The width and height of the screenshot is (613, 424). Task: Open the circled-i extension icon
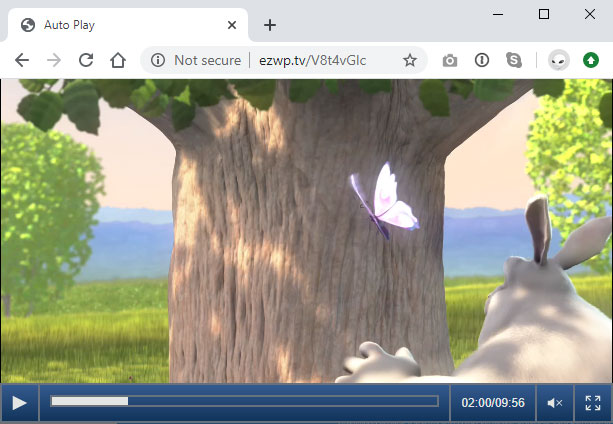(482, 60)
